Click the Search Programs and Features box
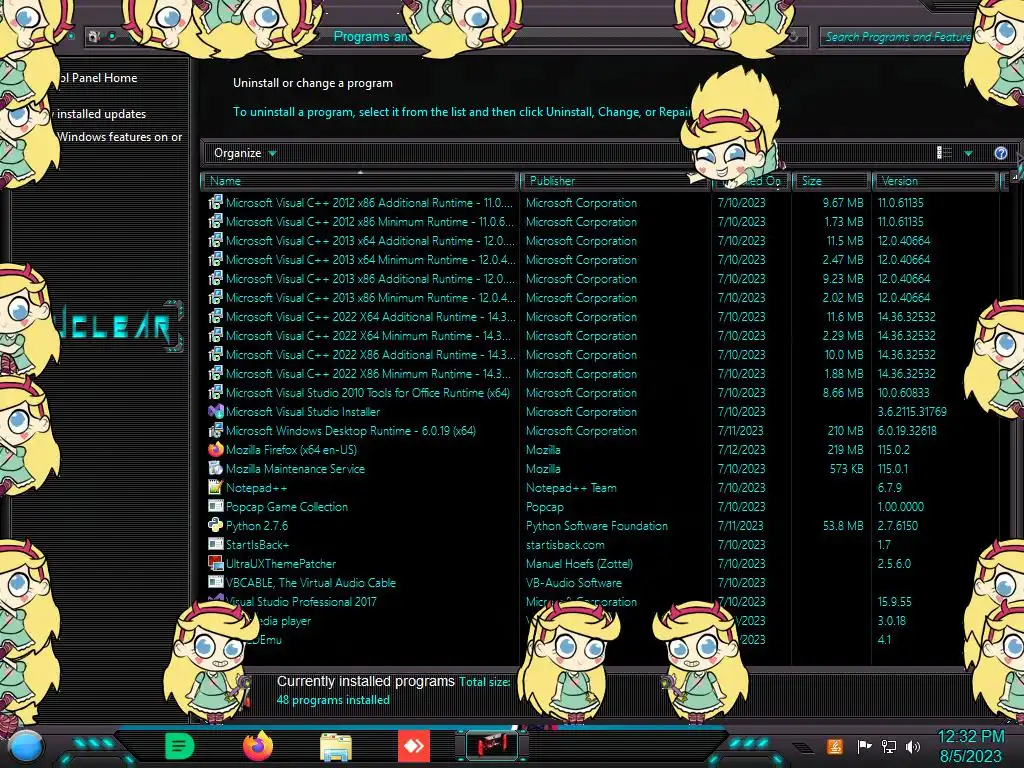 point(897,37)
